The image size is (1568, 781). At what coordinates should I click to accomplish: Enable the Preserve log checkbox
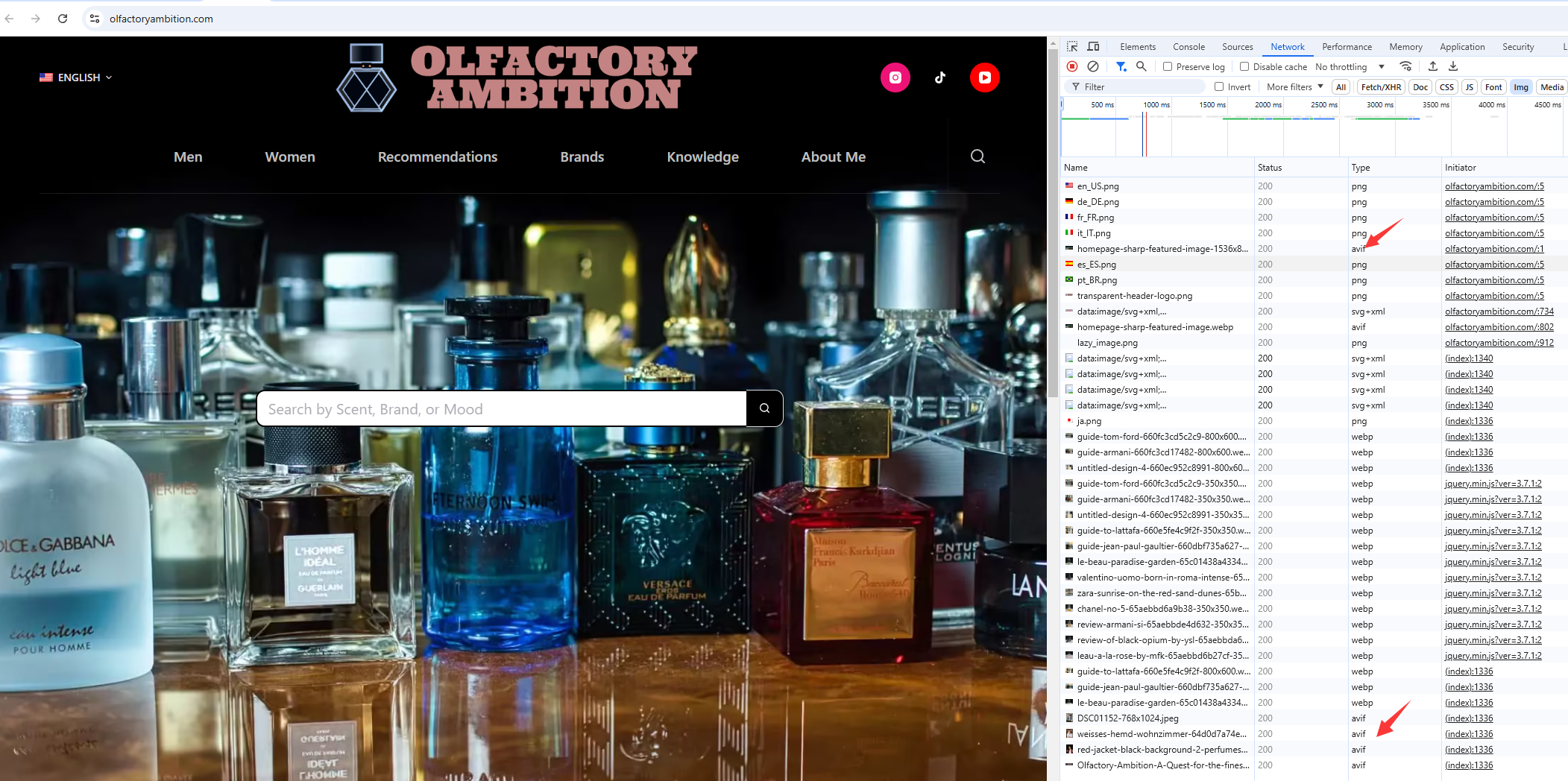1168,66
